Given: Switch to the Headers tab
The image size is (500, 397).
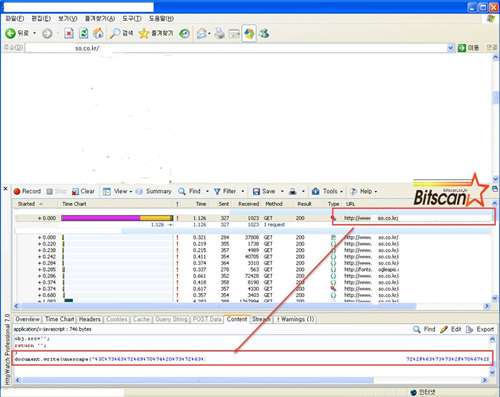Looking at the screenshot, I should tap(90, 319).
